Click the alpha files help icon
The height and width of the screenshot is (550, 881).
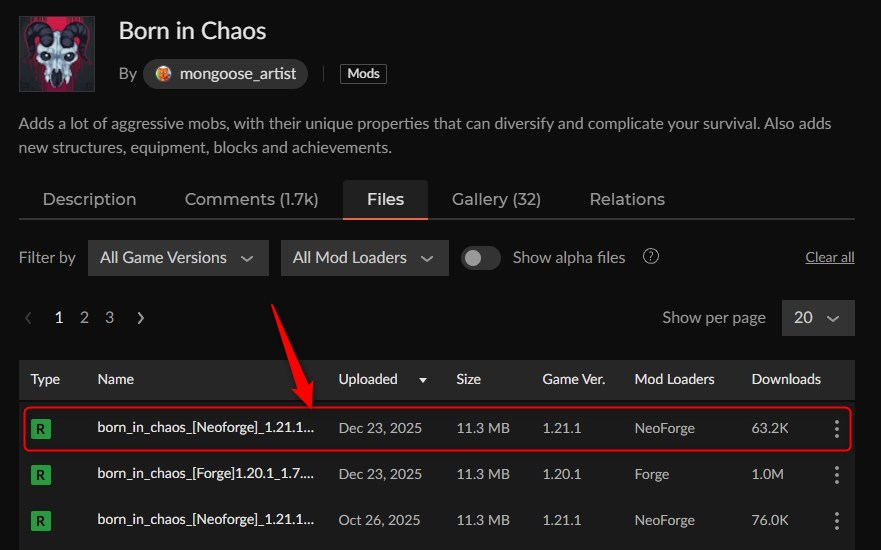point(651,257)
